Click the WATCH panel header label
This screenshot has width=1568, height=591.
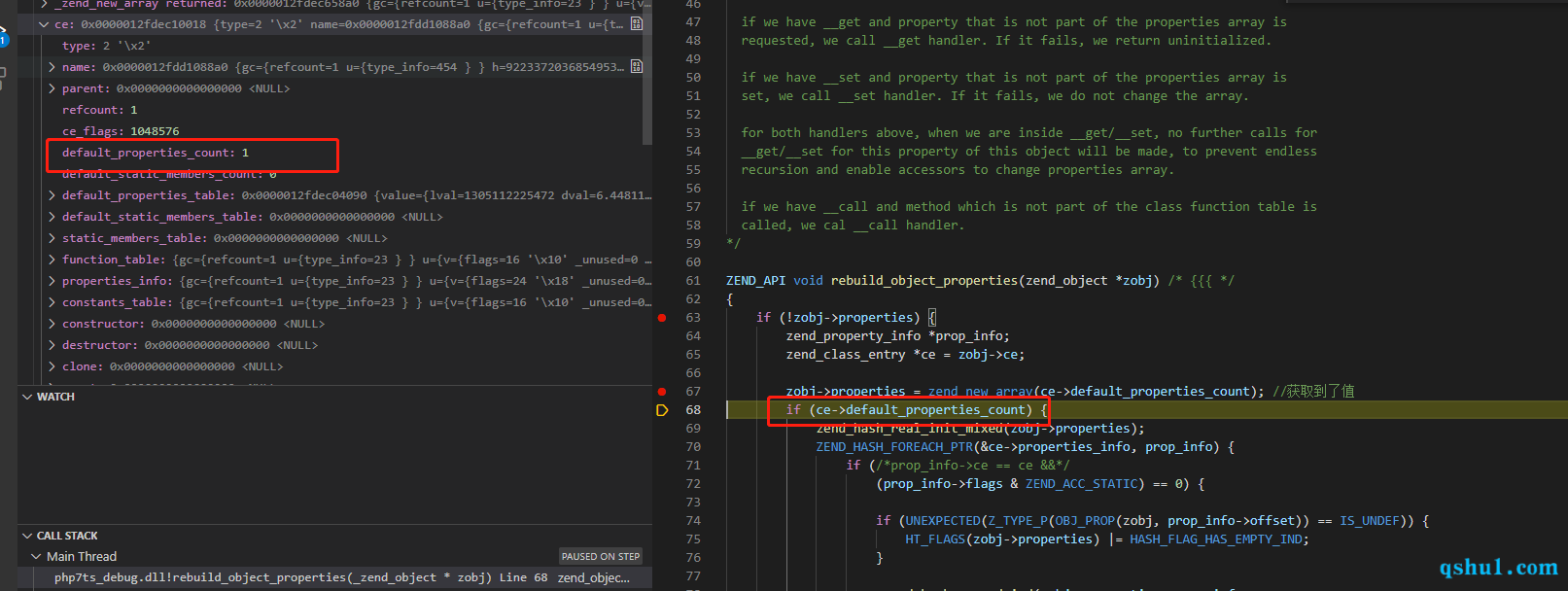point(55,397)
